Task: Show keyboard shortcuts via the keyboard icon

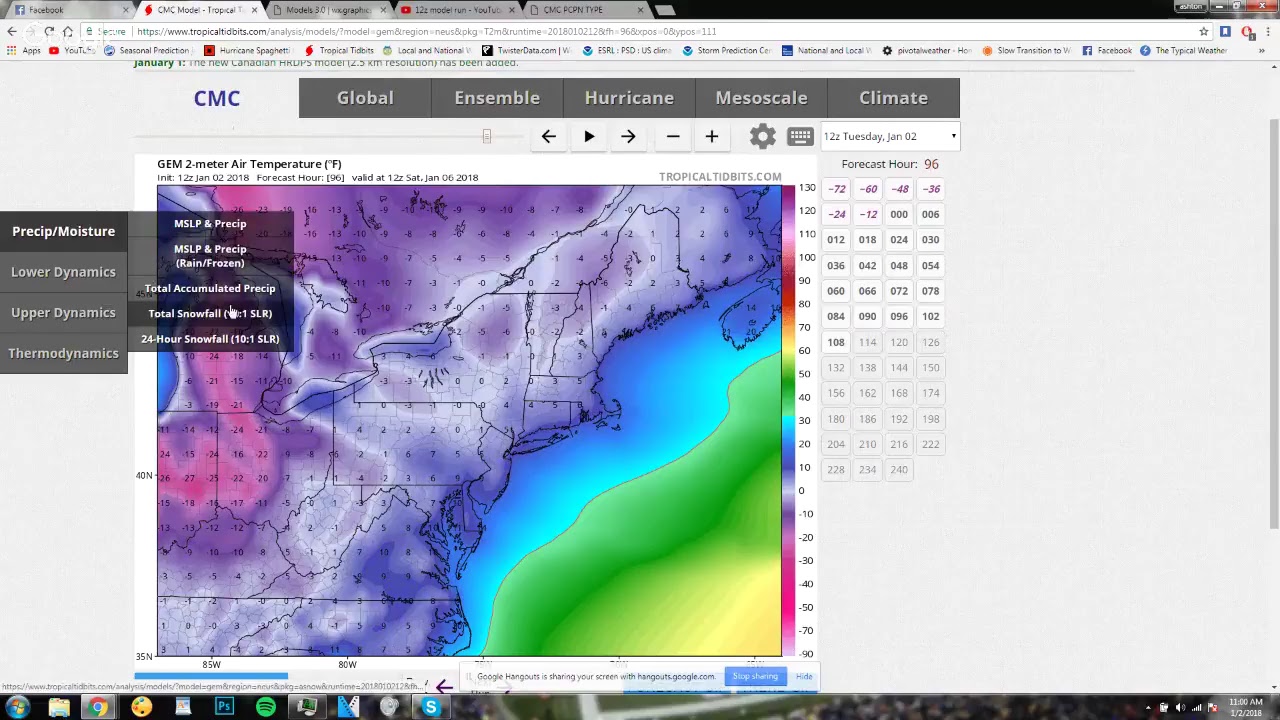Action: [x=800, y=136]
